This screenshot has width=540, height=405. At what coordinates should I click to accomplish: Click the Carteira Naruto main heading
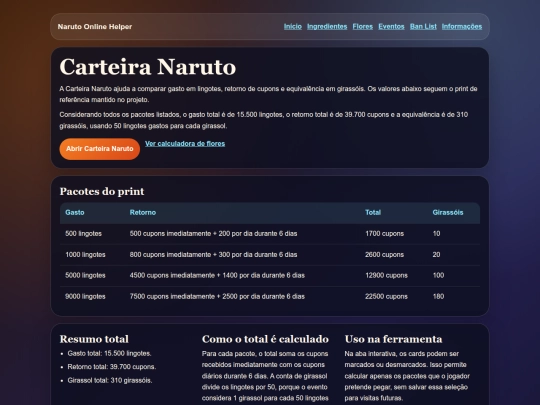(x=148, y=67)
